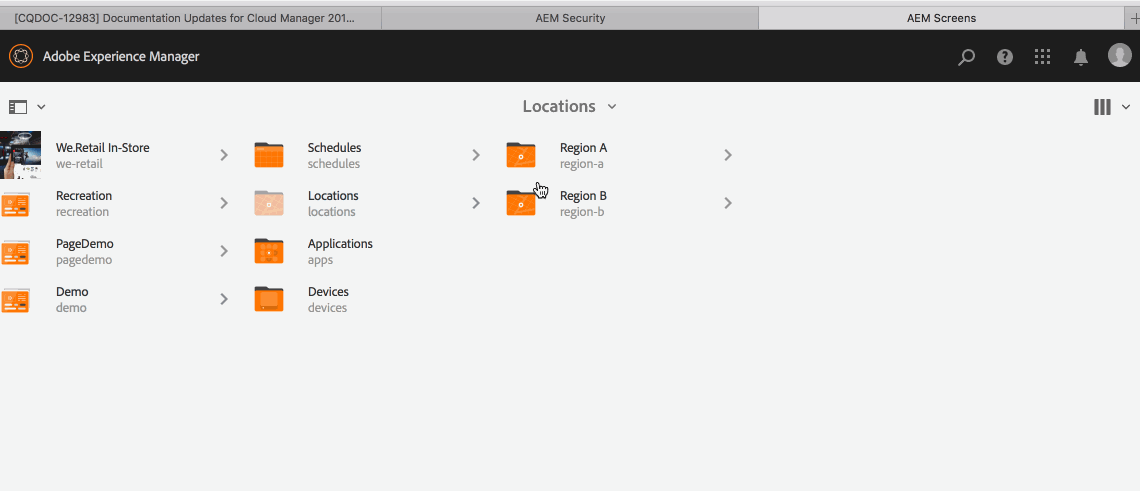
Task: Open the user profile avatar
Action: (x=1120, y=55)
